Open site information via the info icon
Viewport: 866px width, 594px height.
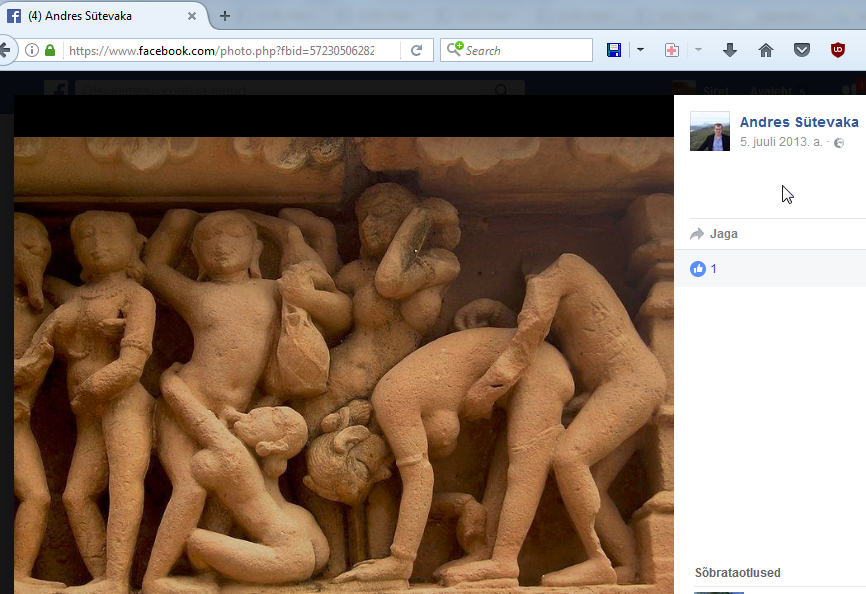(32, 50)
